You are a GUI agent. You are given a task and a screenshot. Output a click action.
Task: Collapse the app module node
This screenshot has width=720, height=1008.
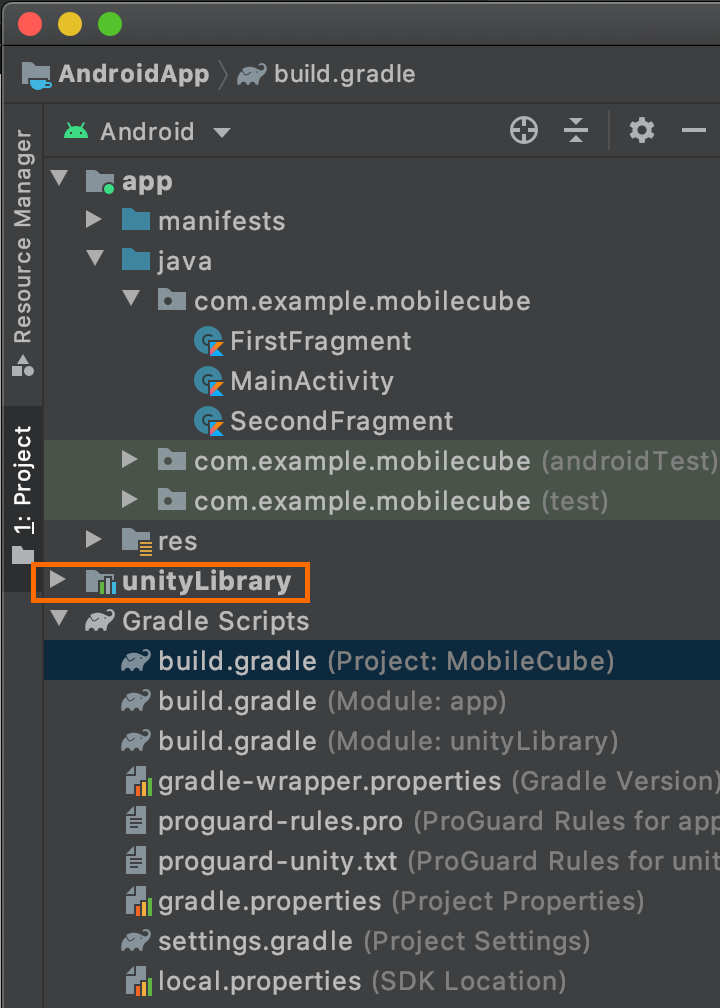click(60, 178)
